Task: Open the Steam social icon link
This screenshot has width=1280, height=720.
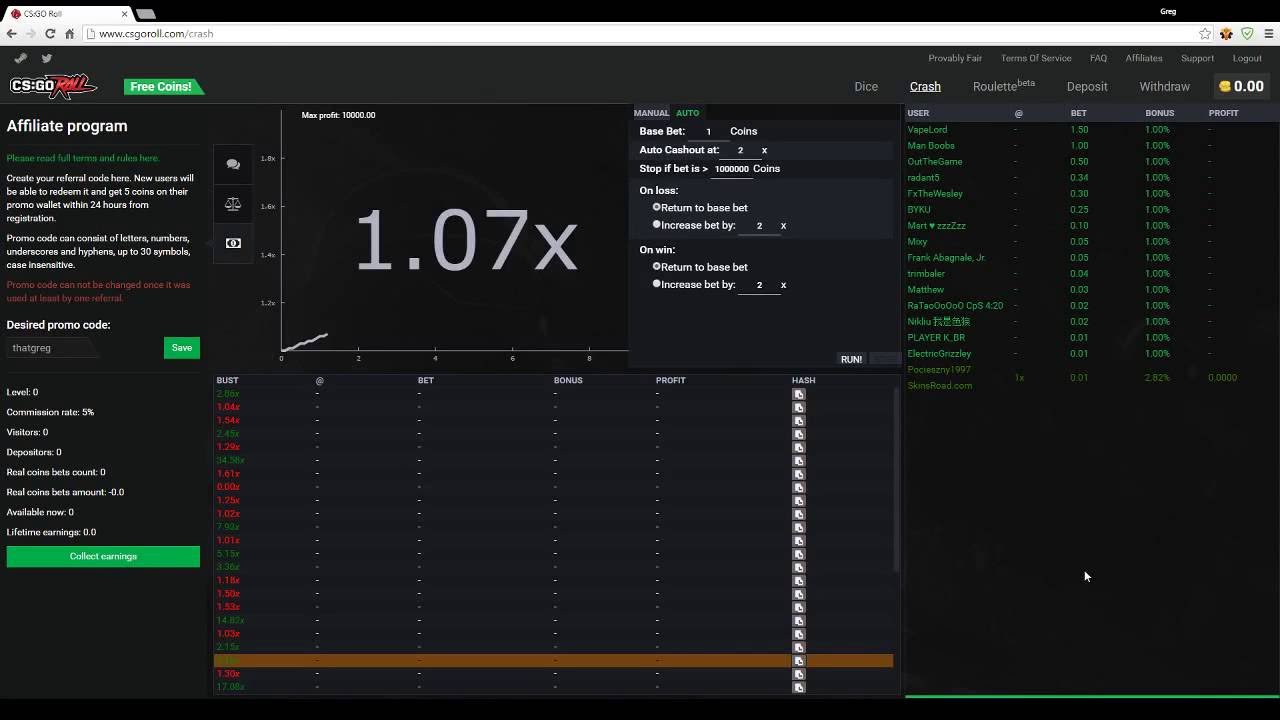Action: coord(20,58)
